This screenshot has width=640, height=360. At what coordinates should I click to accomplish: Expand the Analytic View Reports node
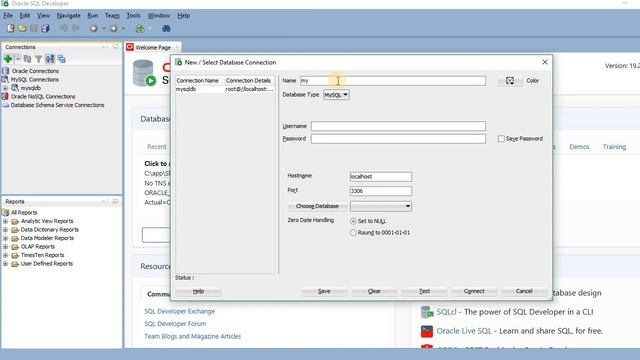click(x=5, y=221)
